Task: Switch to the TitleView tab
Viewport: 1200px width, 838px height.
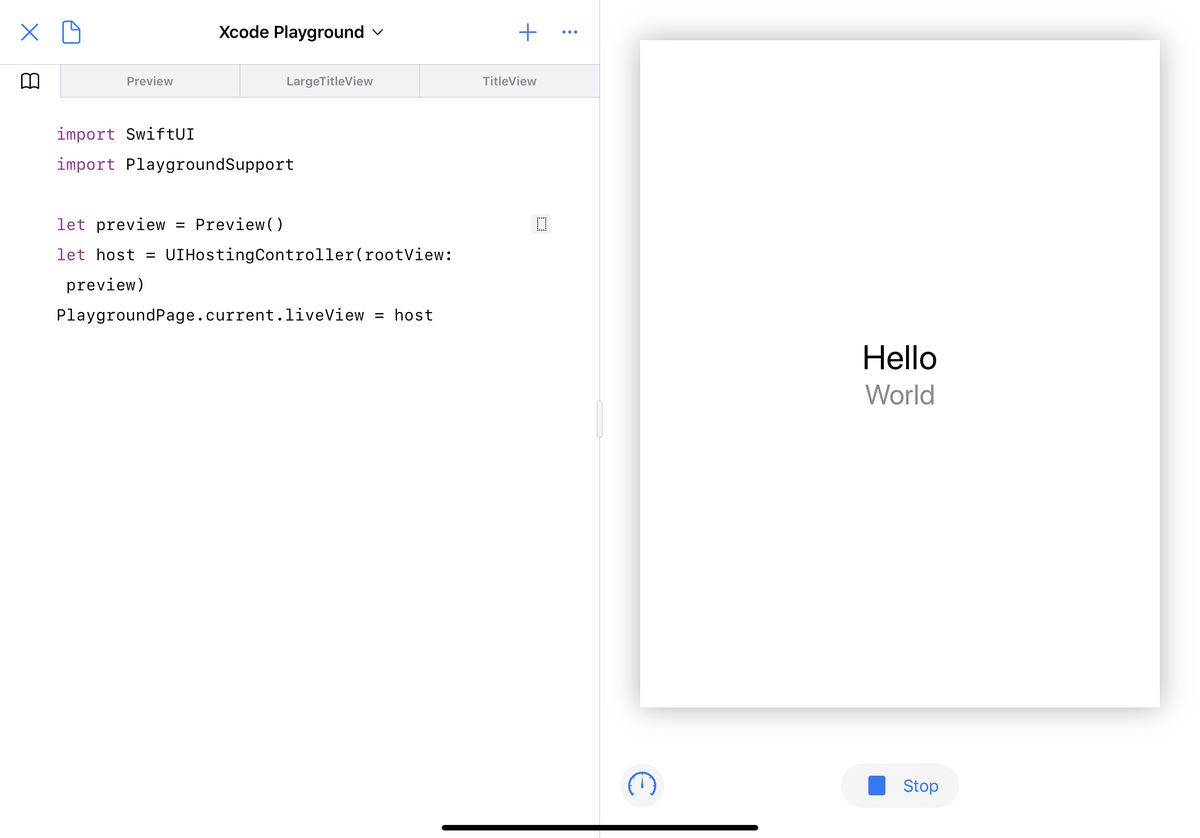Action: (510, 81)
